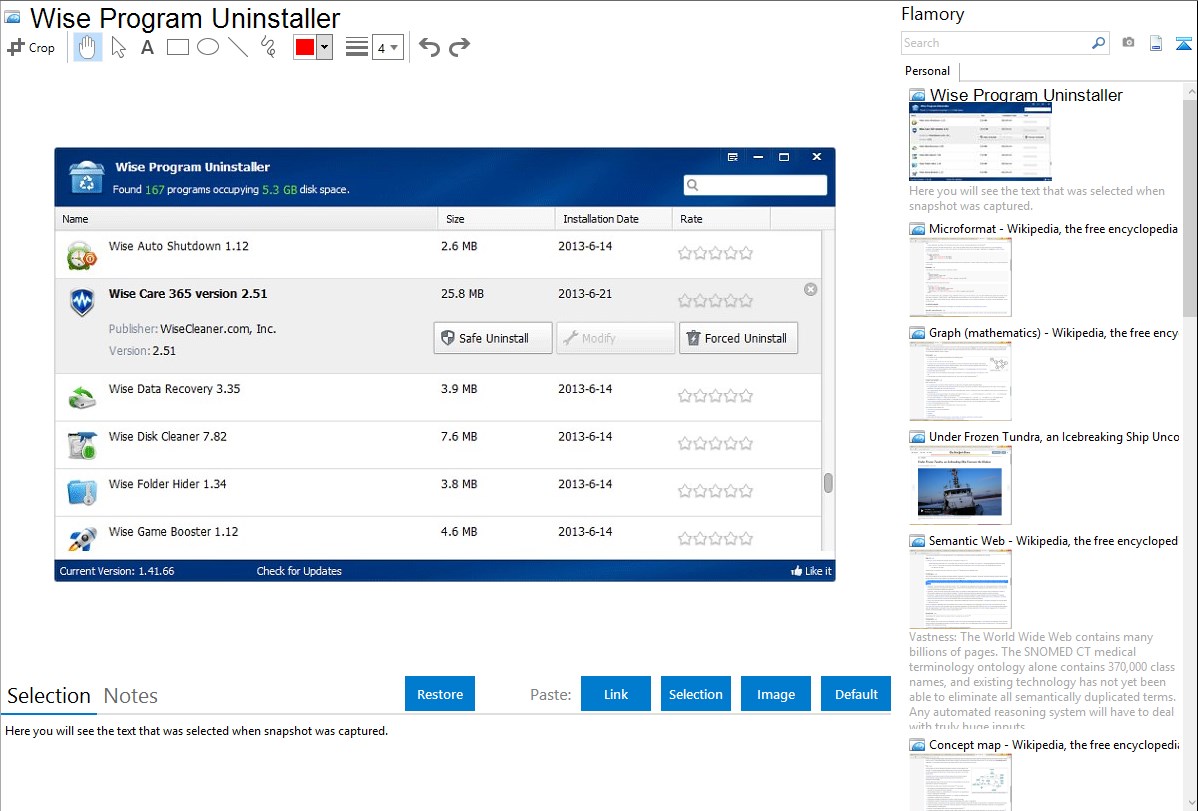Screen dimensions: 1198x811
Task: Click the Modify button
Action: [616, 338]
